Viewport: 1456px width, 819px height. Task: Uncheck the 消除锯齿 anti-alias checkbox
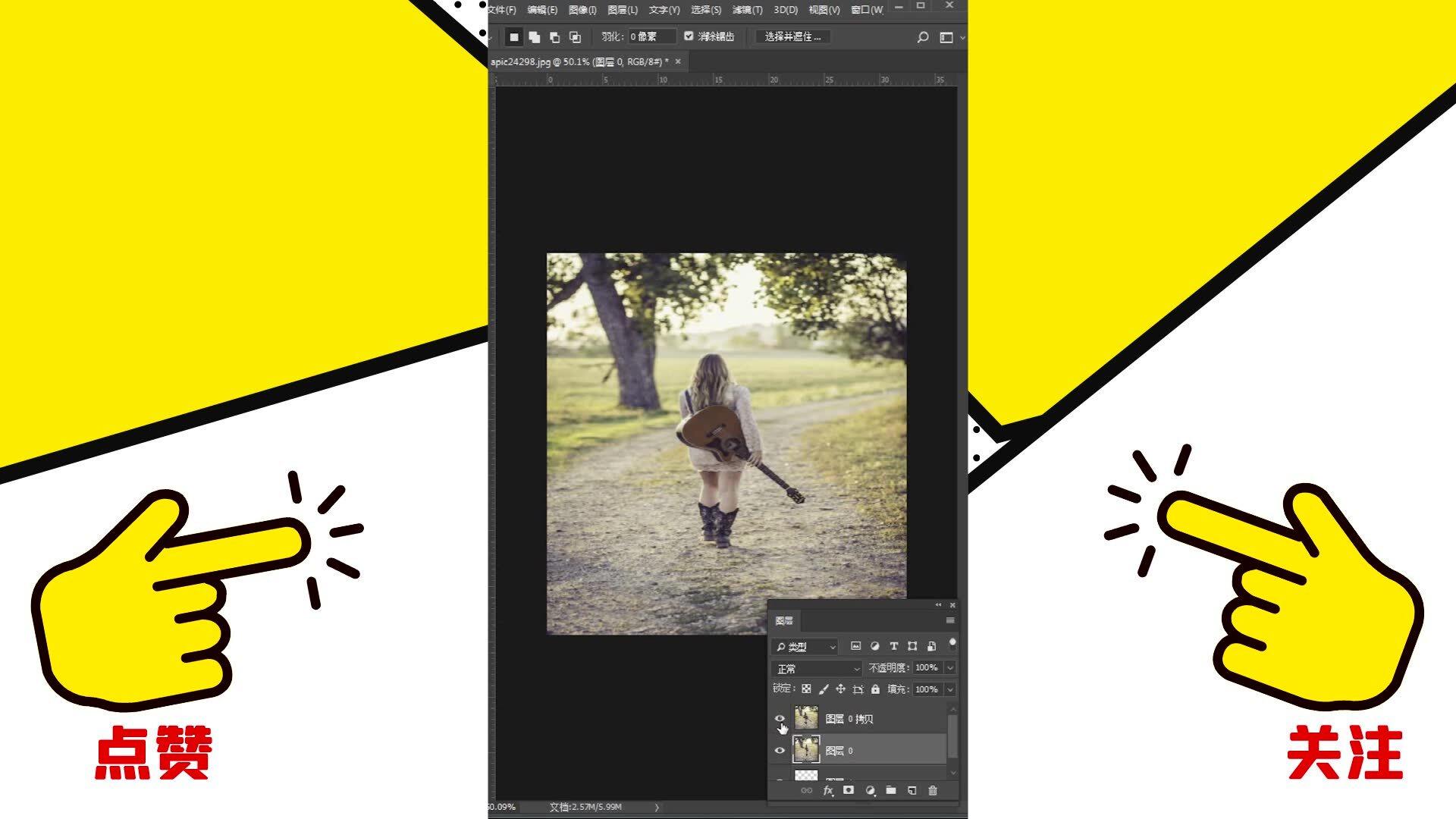click(689, 36)
